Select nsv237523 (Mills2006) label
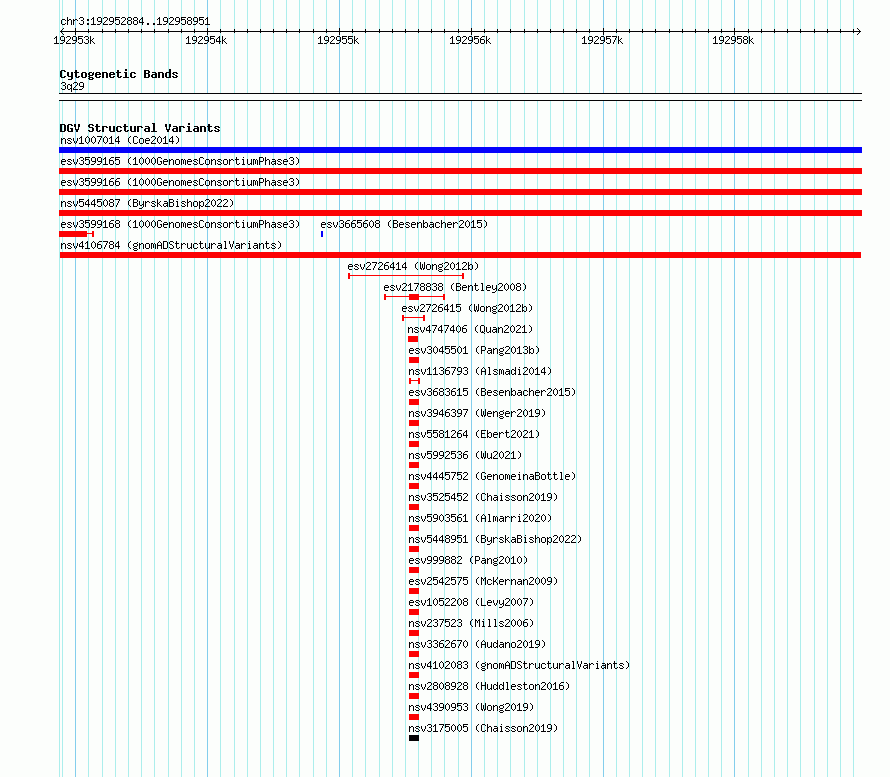This screenshot has width=890, height=777. point(471,623)
